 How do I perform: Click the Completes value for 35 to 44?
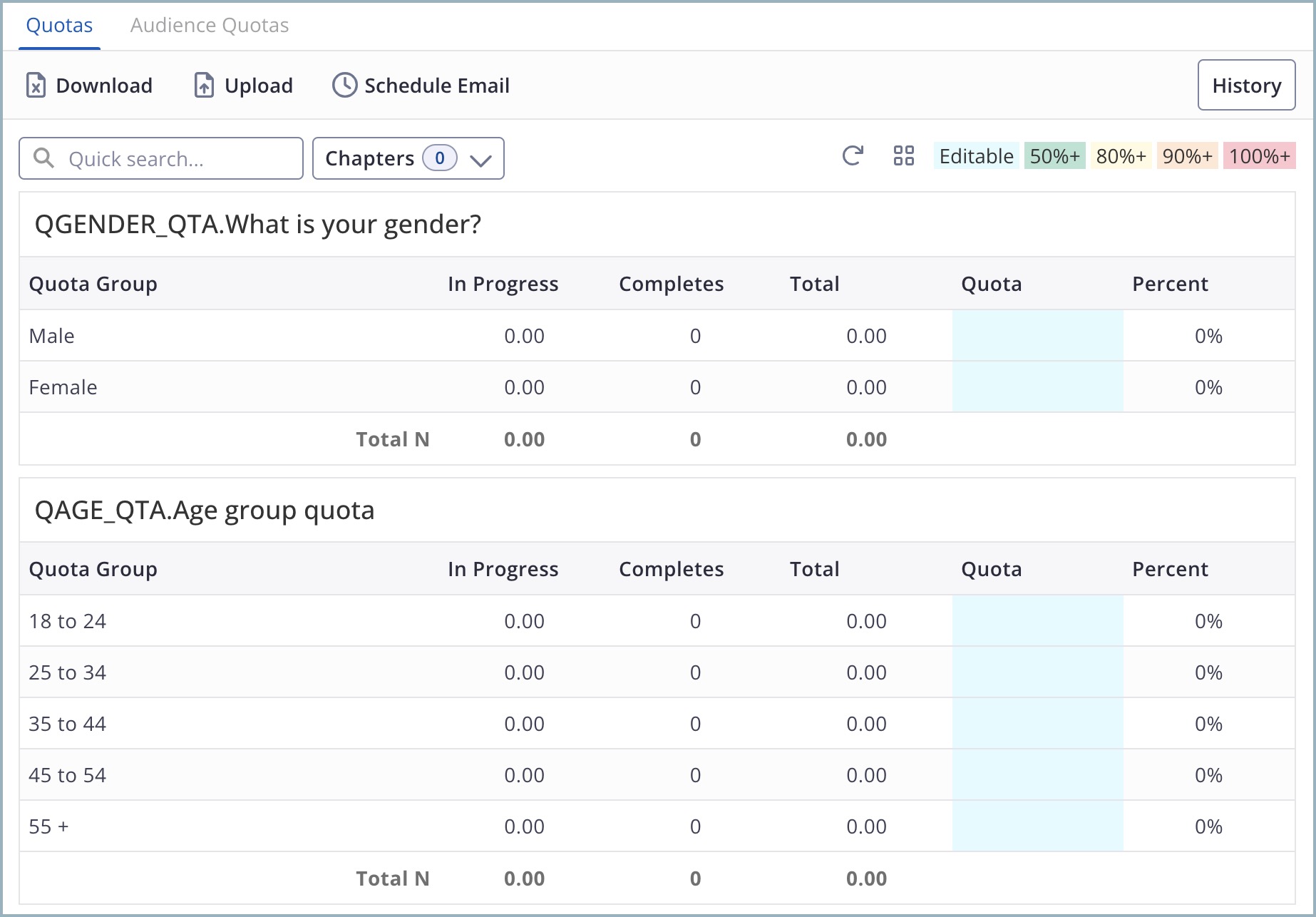[696, 724]
